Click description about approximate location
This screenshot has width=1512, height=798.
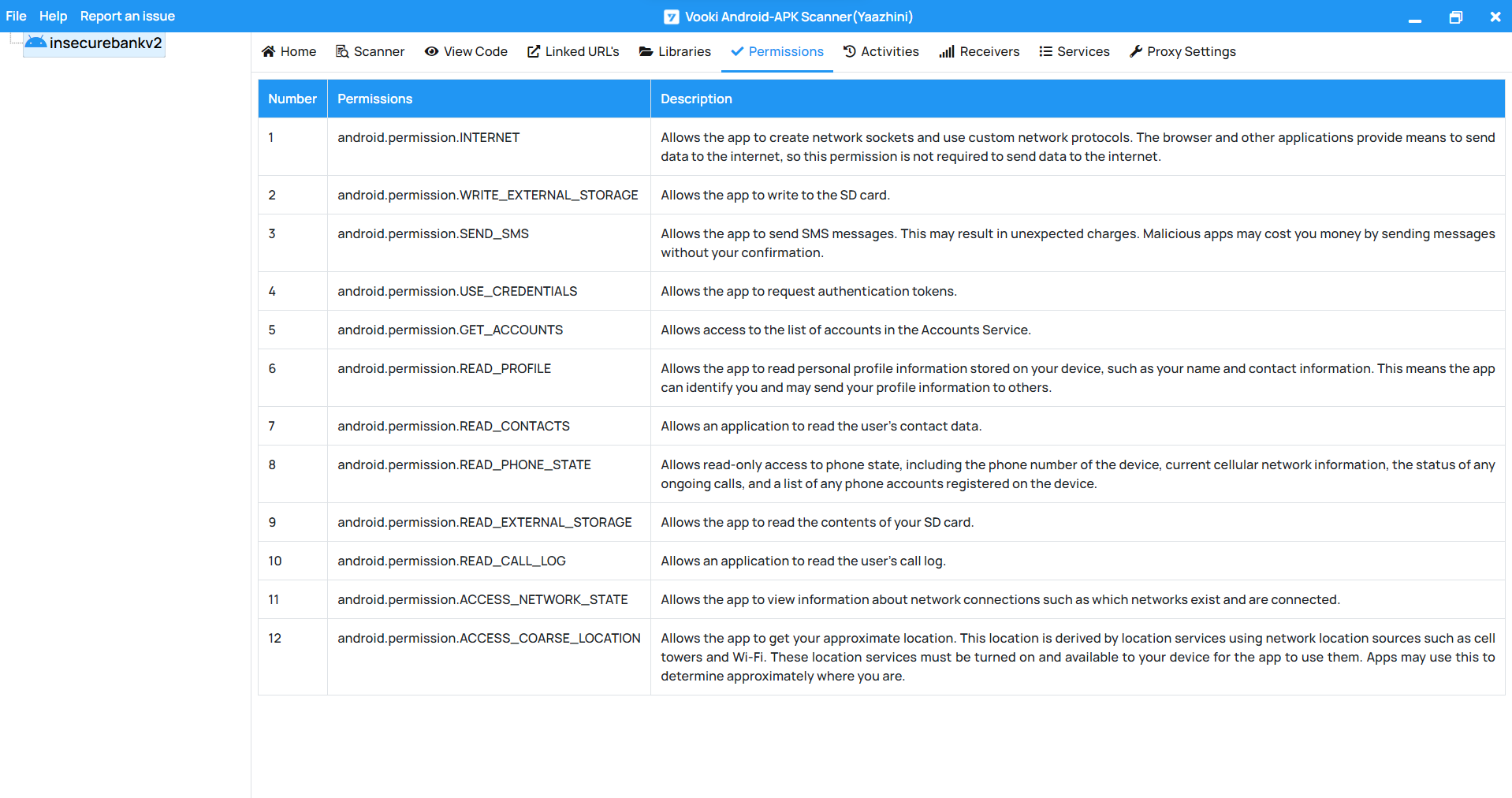(x=1078, y=657)
